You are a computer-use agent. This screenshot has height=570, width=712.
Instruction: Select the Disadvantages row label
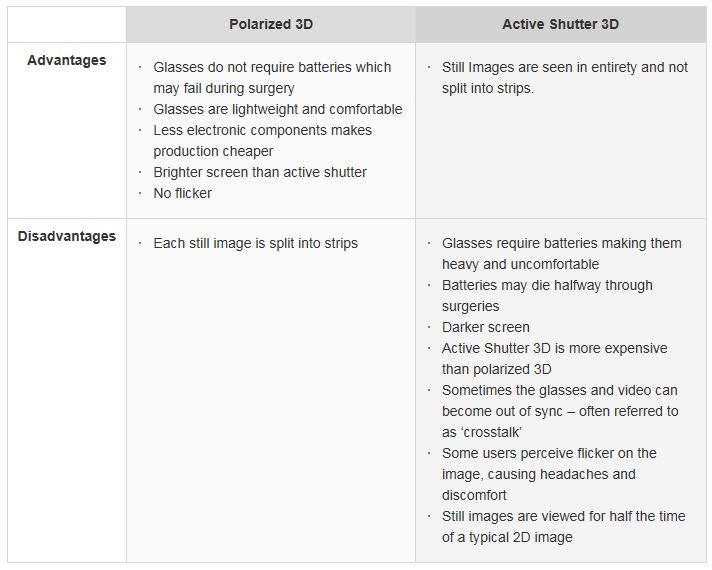tap(67, 236)
